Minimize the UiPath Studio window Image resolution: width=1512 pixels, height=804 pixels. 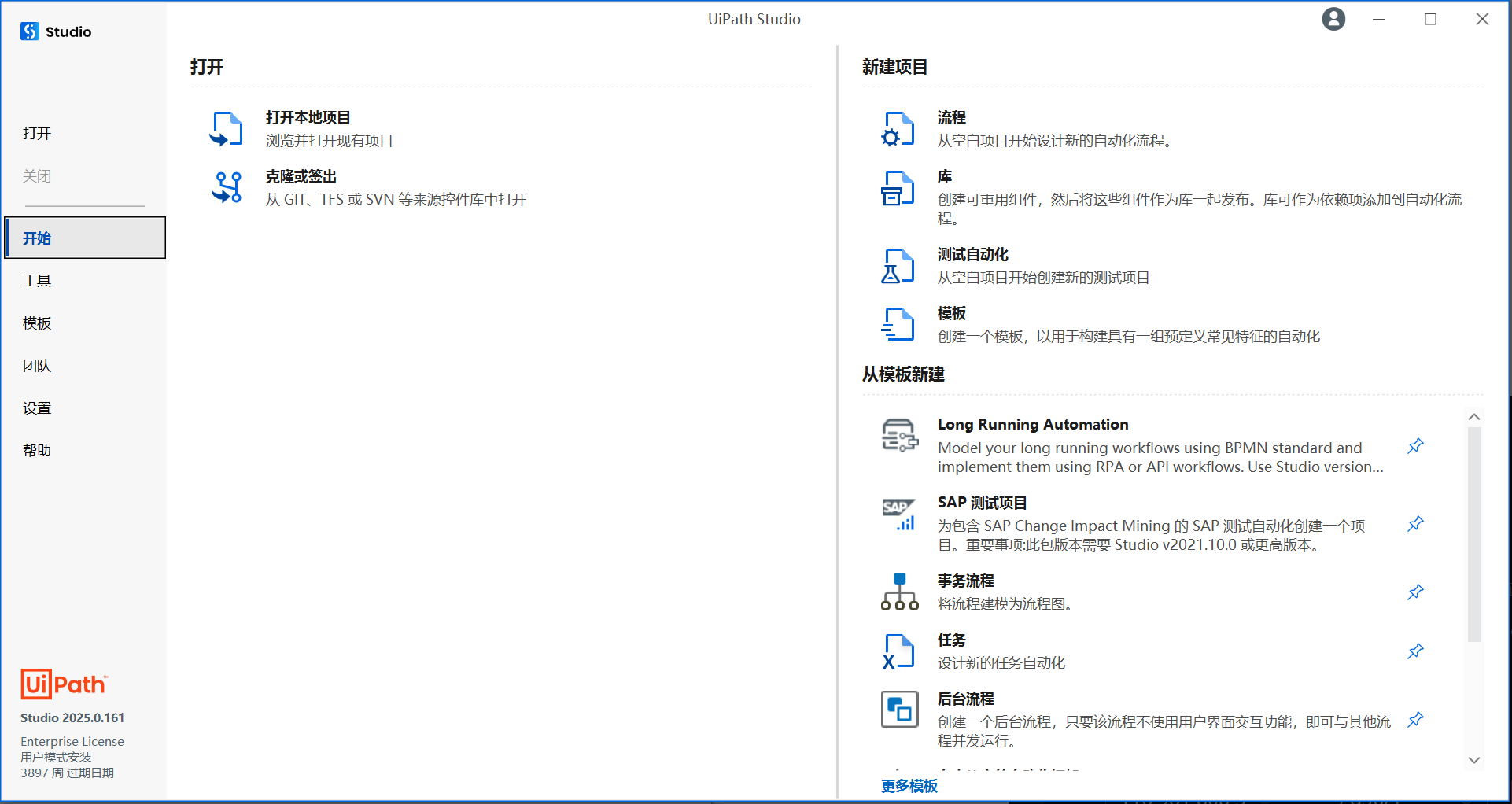tap(1378, 19)
